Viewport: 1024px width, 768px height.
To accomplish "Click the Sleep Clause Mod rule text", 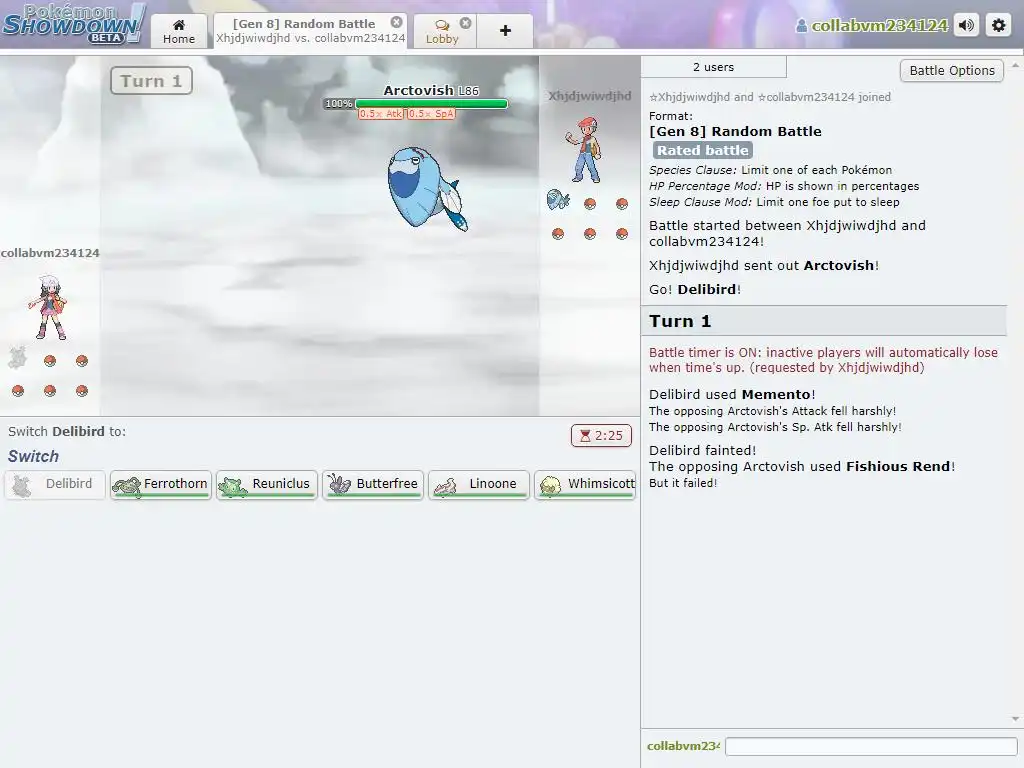I will point(774,202).
